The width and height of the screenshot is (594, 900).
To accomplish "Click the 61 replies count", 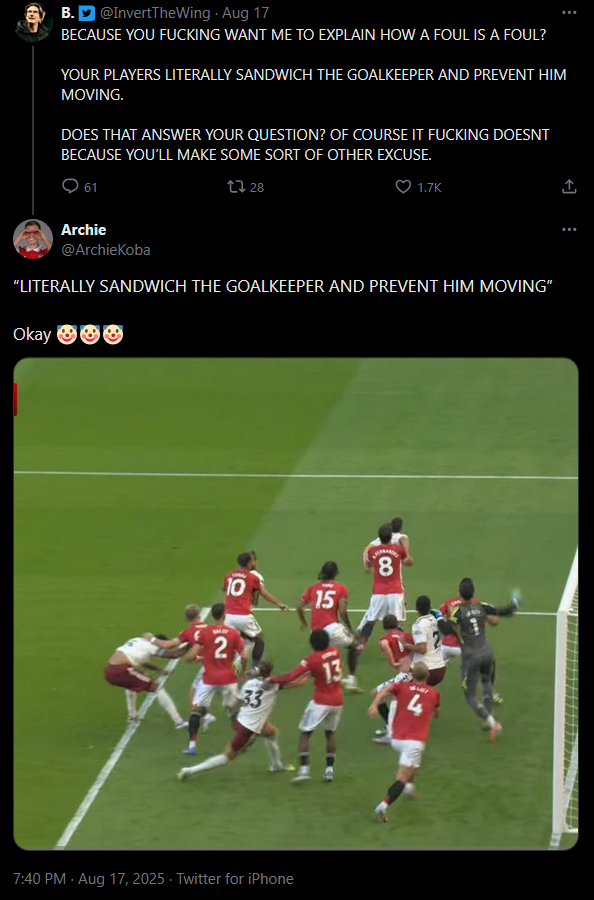I will [91, 187].
